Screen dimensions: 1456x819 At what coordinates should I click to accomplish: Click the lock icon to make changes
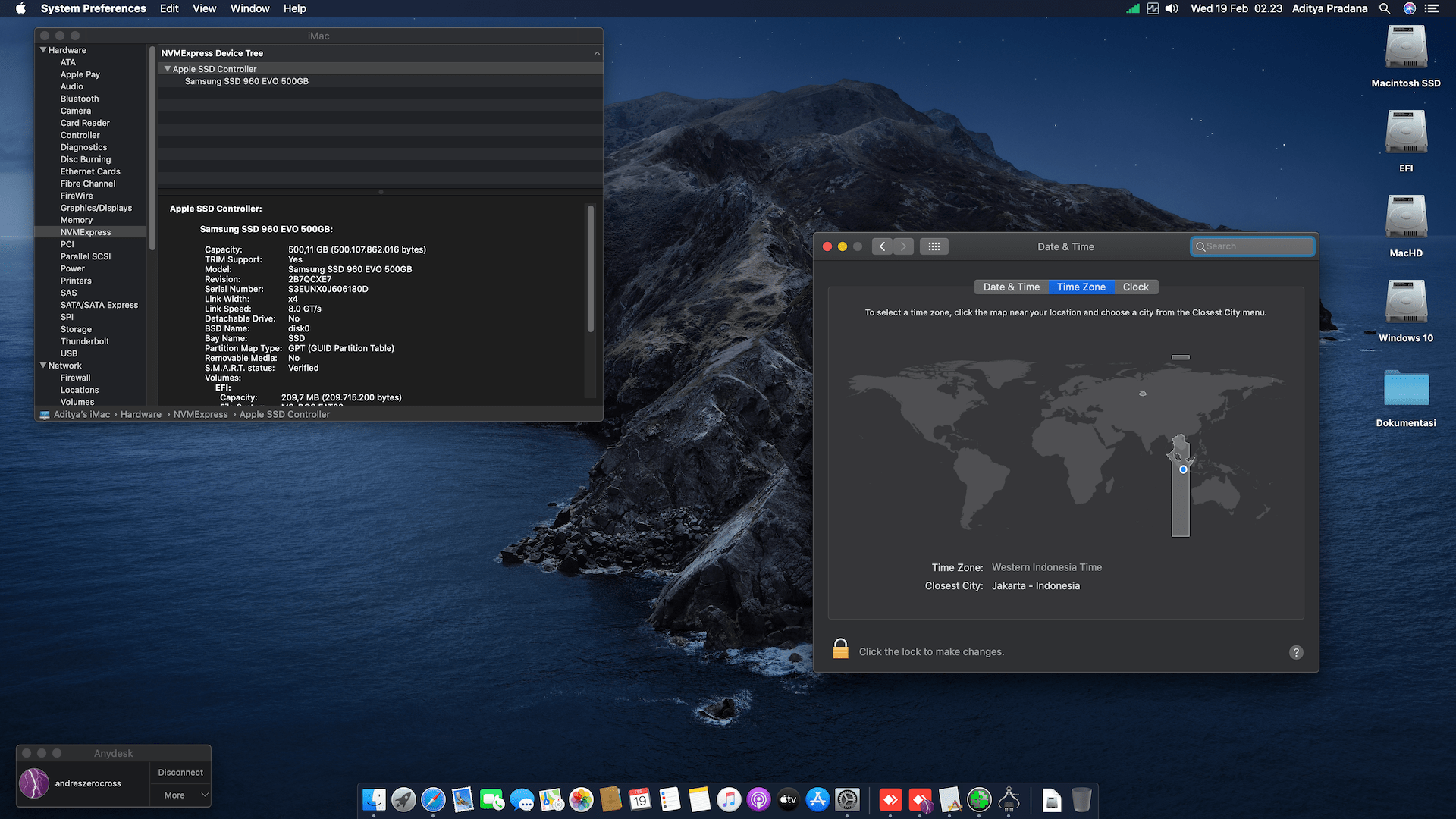tap(840, 649)
